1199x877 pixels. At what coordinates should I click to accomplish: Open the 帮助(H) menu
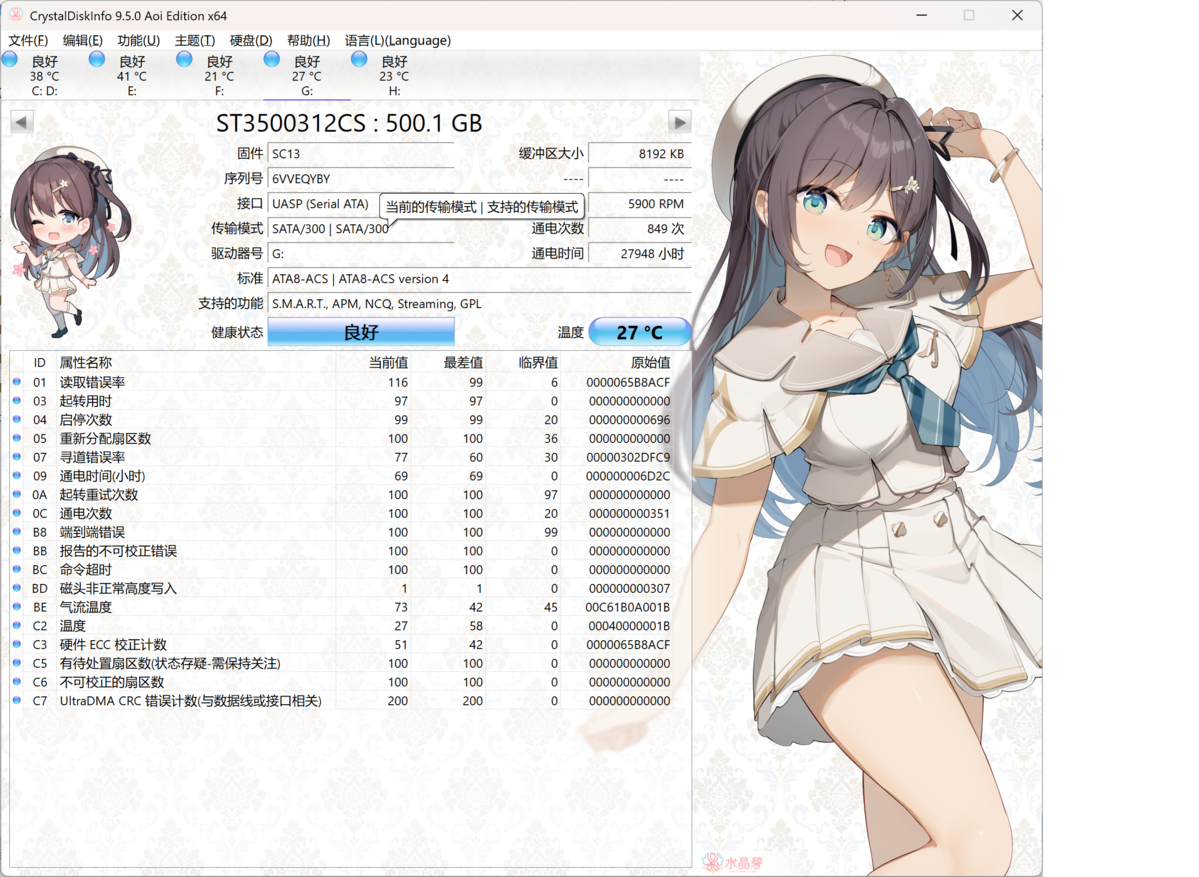[x=309, y=41]
